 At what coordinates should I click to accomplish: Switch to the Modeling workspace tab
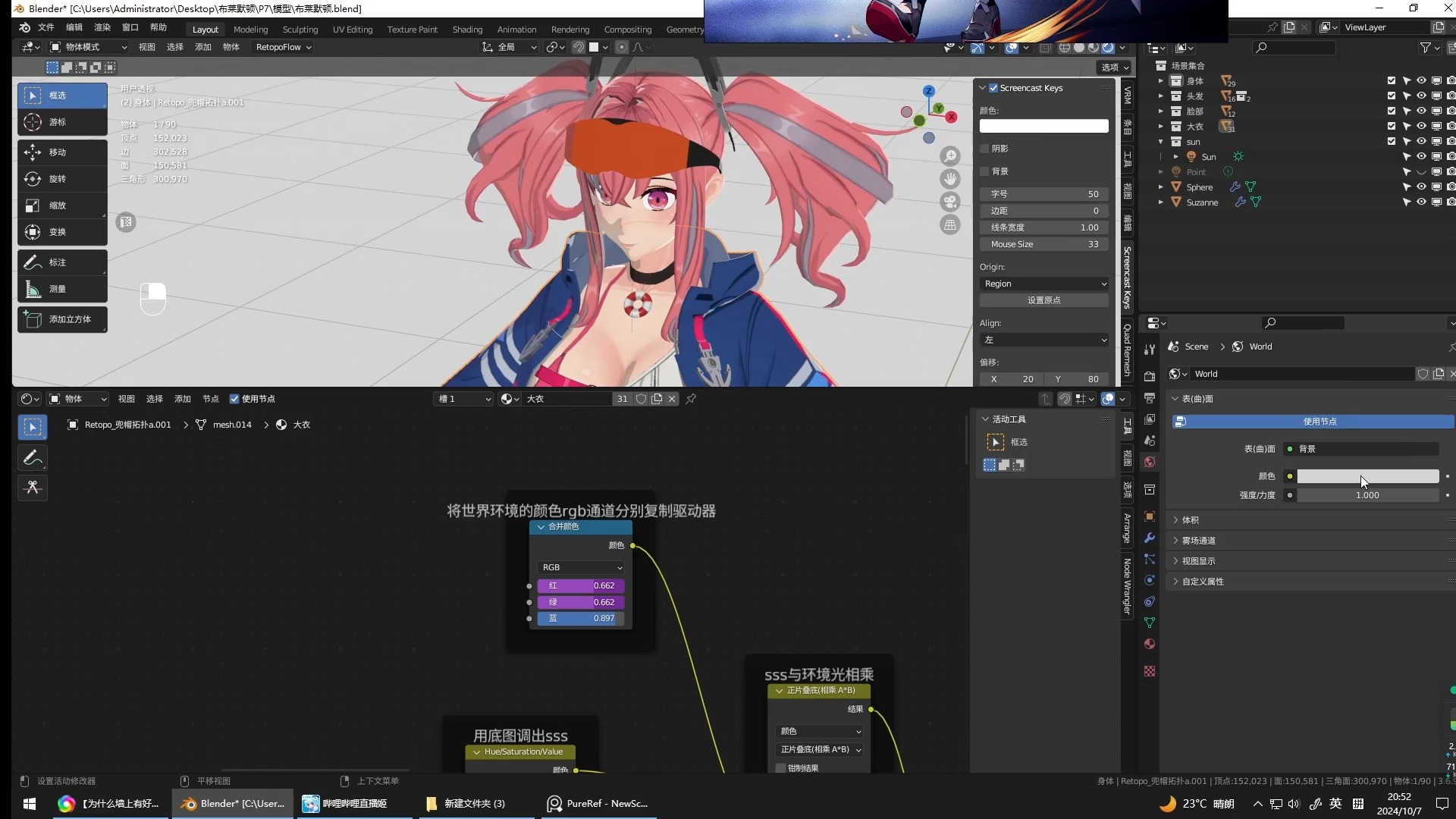tap(250, 30)
